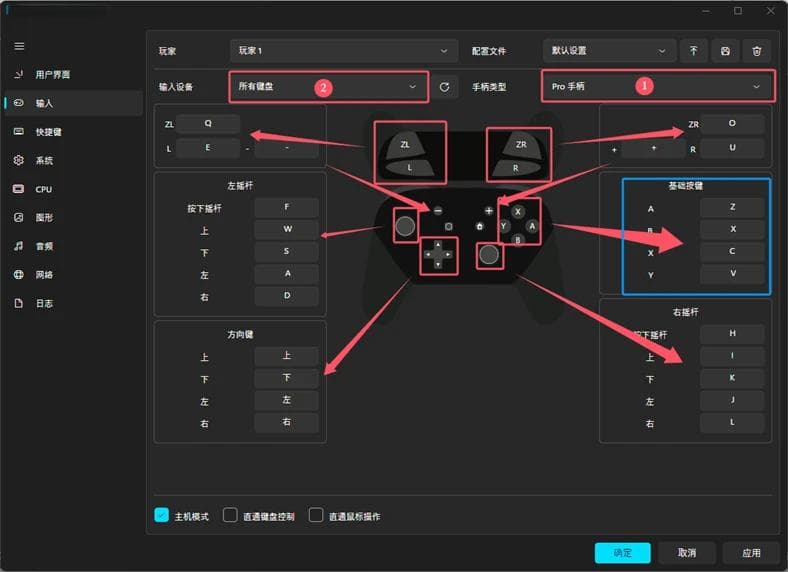Viewport: 788px width, 572px height.
Task: Open the Pro 手柄 controller type dropdown
Action: 658,86
